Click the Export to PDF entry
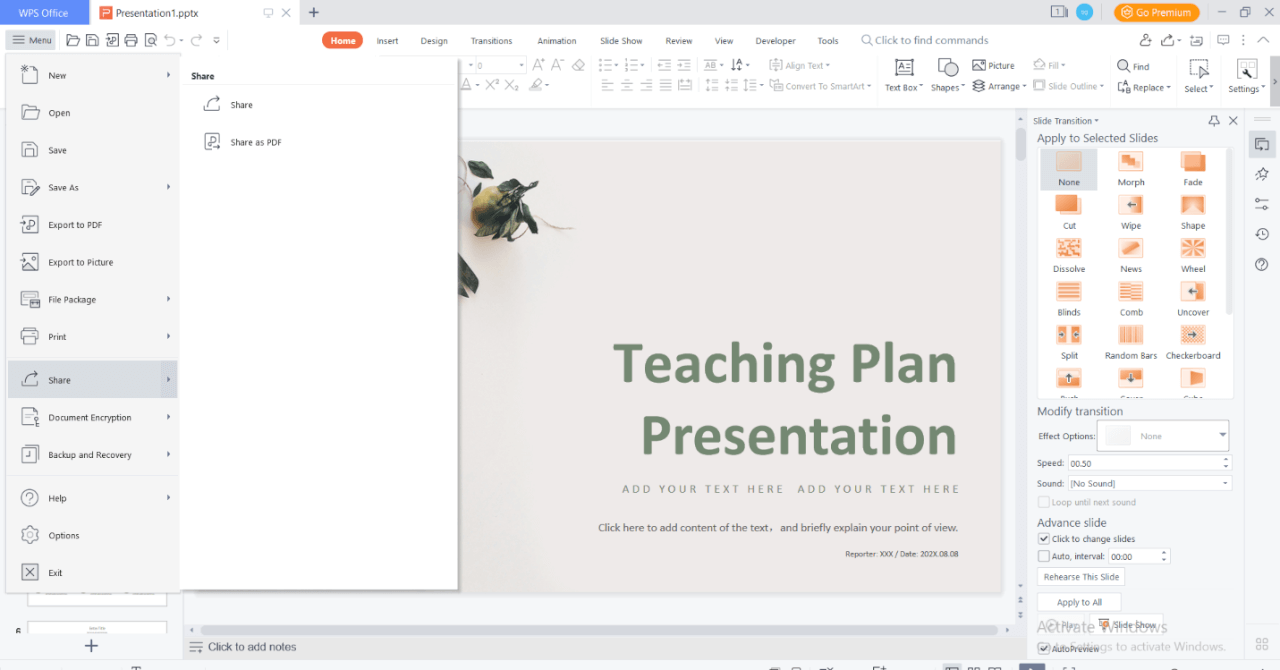 [x=75, y=225]
